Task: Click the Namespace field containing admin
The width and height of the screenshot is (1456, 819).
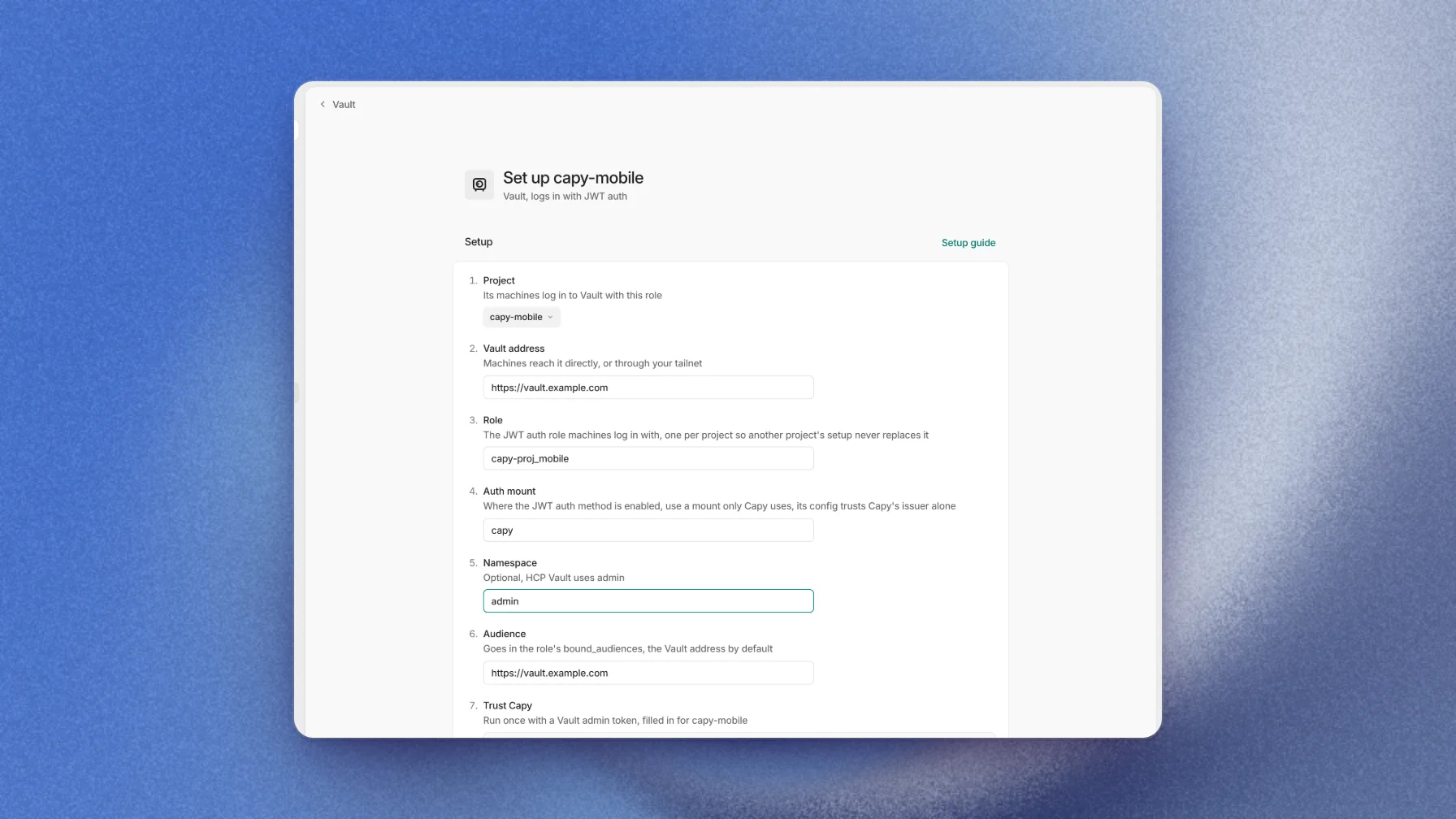Action: (648, 601)
